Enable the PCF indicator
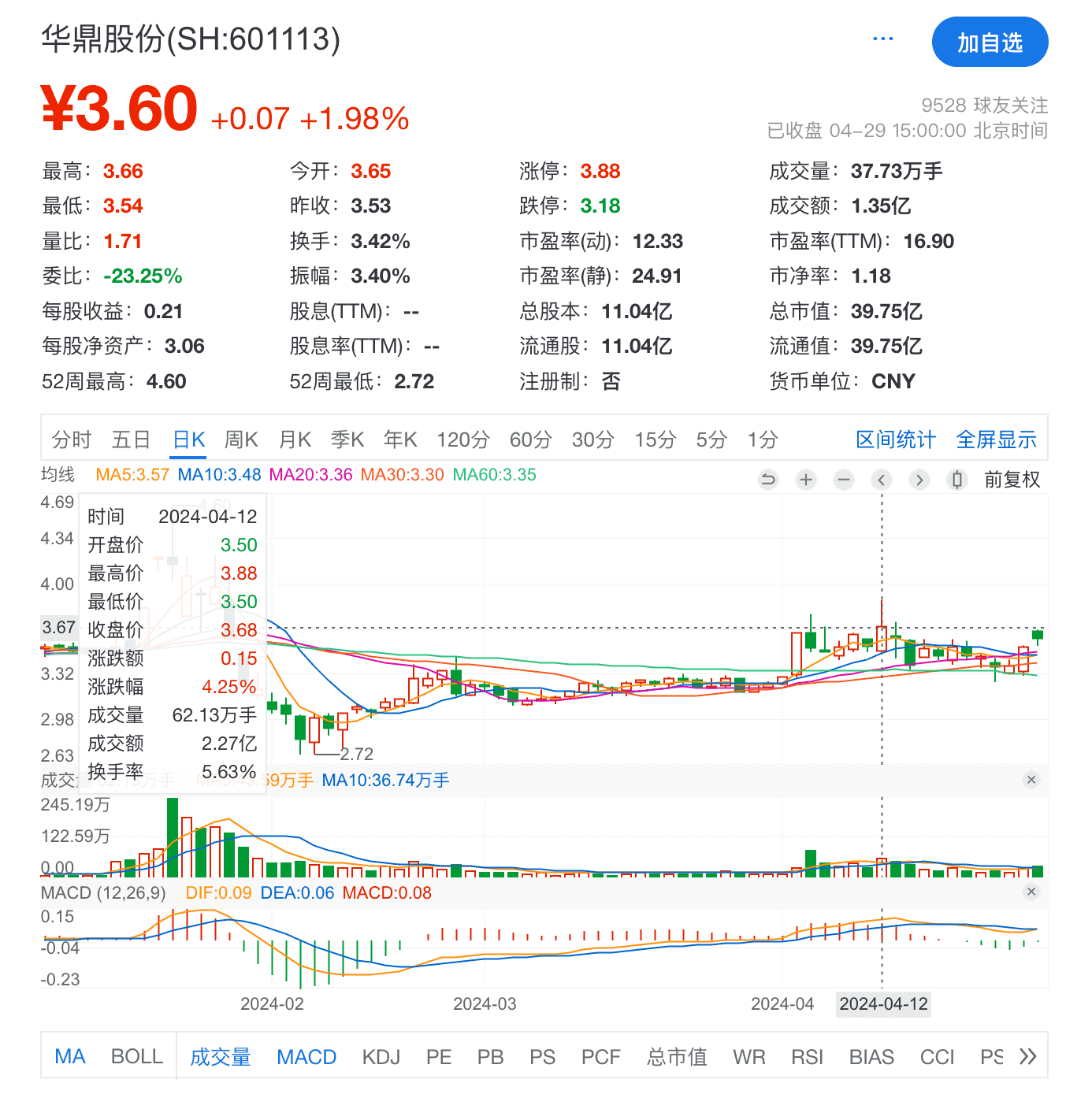The height and width of the screenshot is (1109, 1092). pos(601,1057)
